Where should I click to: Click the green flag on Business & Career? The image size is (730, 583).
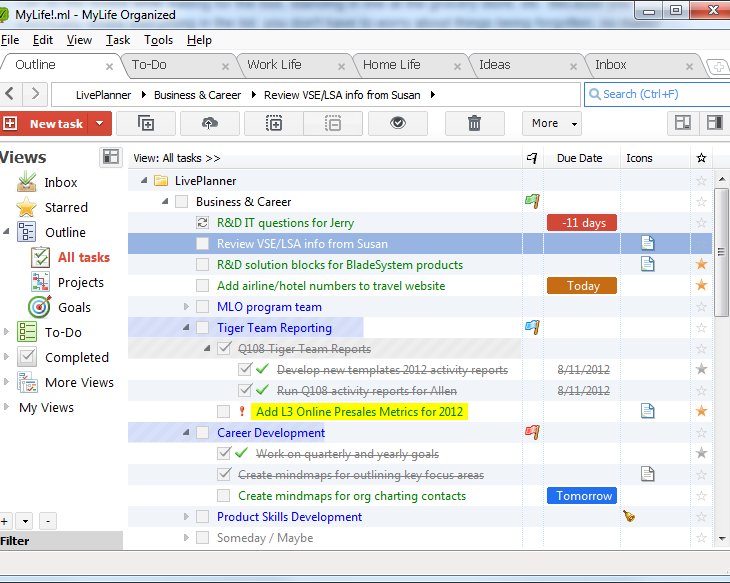[533, 202]
